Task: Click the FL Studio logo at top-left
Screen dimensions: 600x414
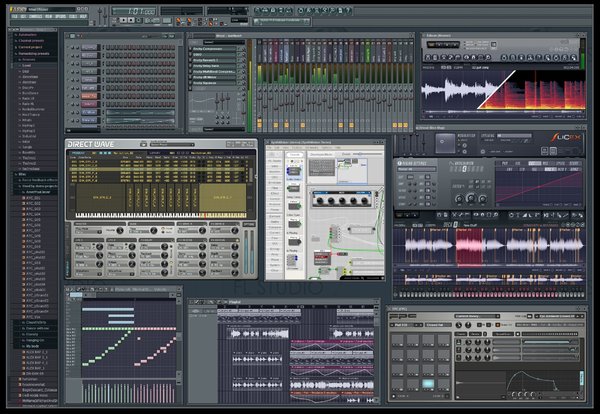Action: click(18, 9)
